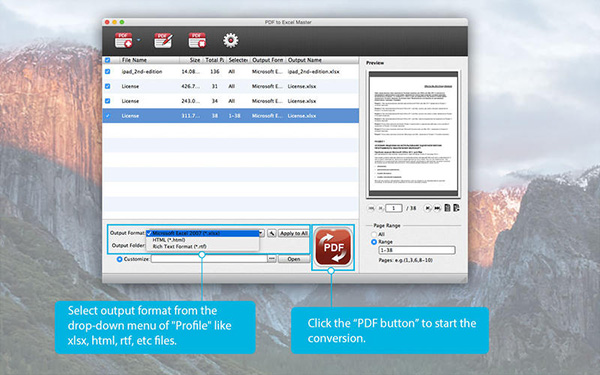Click the rightmost page-view icon under preview

click(x=456, y=208)
